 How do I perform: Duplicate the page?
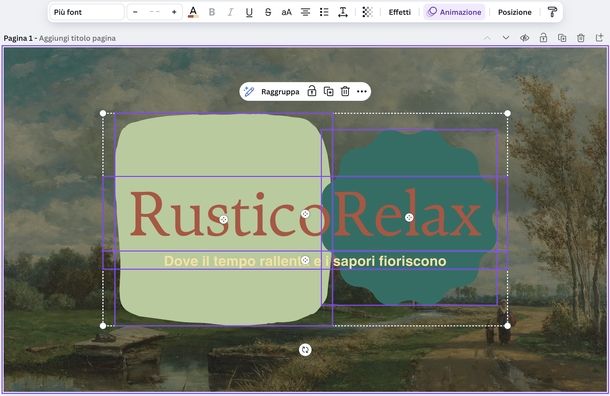pyautogui.click(x=562, y=38)
